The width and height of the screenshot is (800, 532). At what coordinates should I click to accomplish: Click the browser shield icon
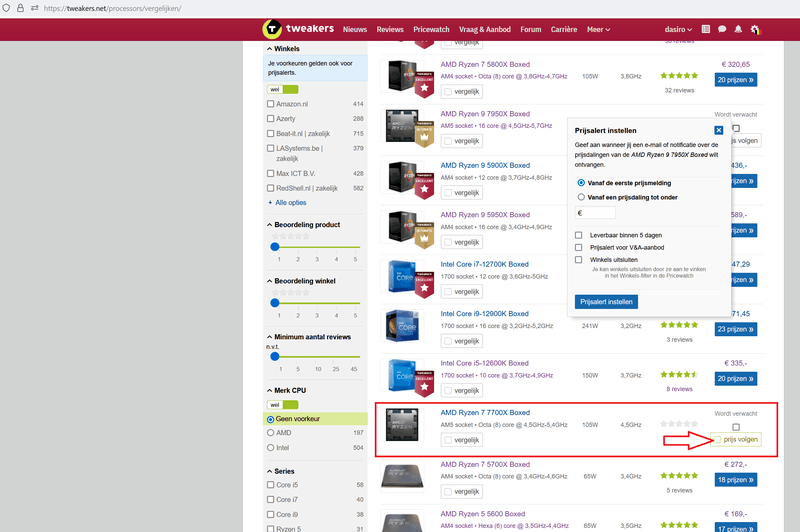tap(6, 8)
